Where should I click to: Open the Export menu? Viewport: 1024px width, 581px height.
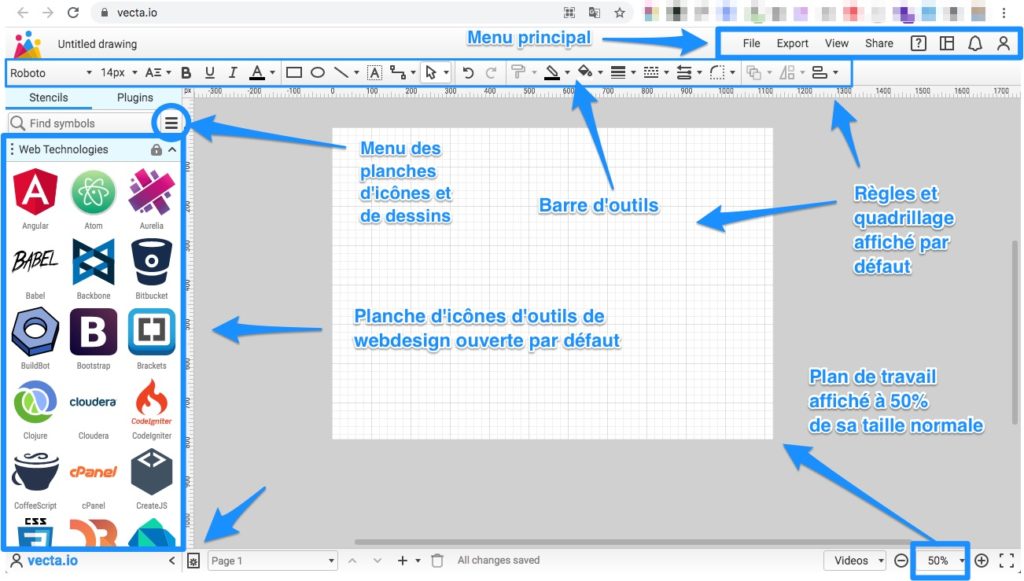pos(792,43)
